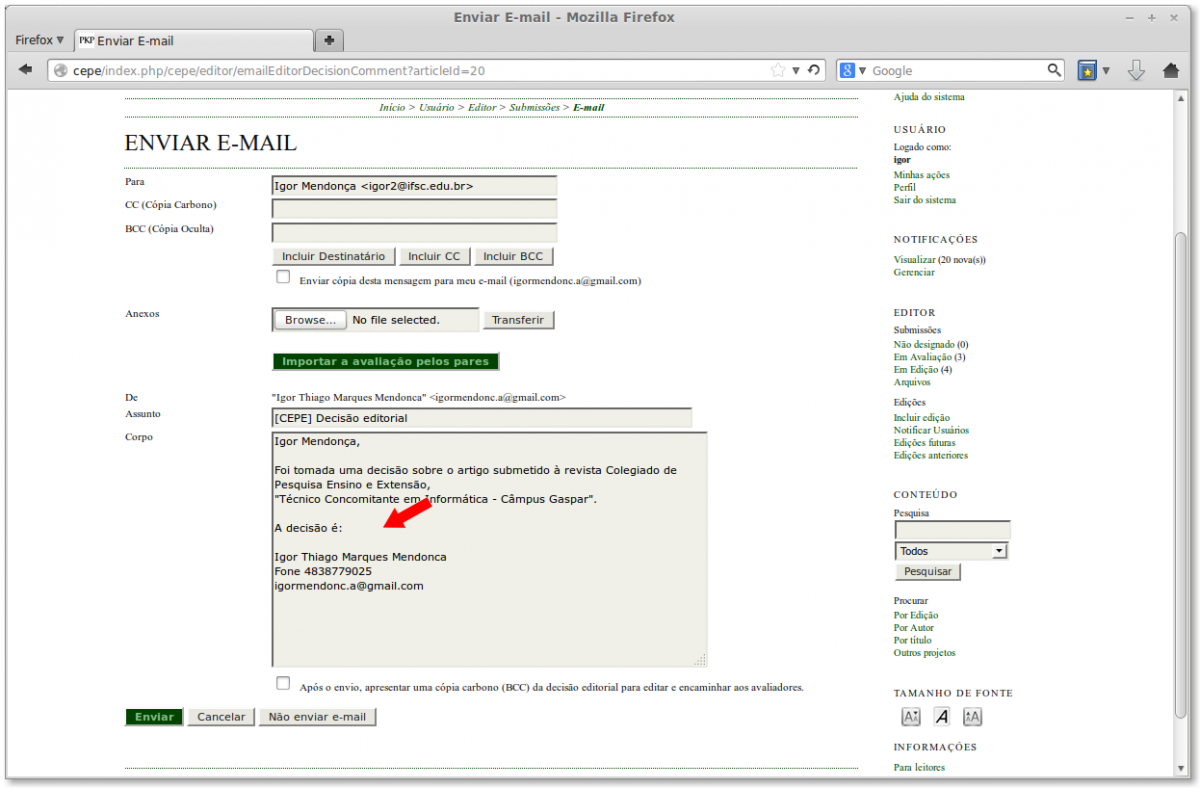Open the Firefox downloads arrow
Screen dimensions: 1200x788
click(1136, 70)
